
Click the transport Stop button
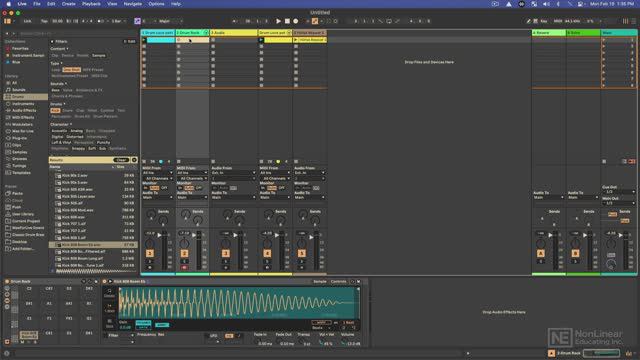pyautogui.click(x=287, y=21)
